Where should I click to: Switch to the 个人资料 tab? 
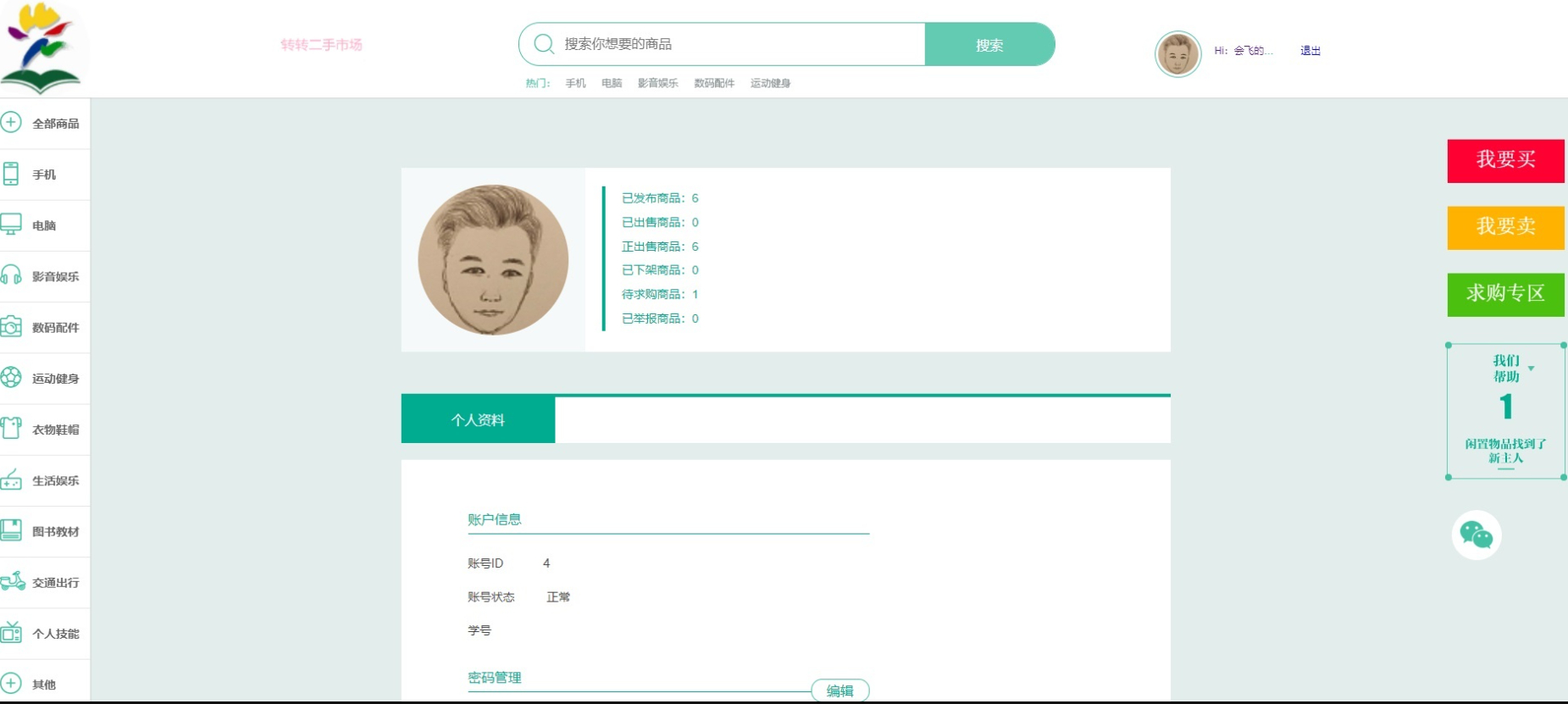point(478,419)
